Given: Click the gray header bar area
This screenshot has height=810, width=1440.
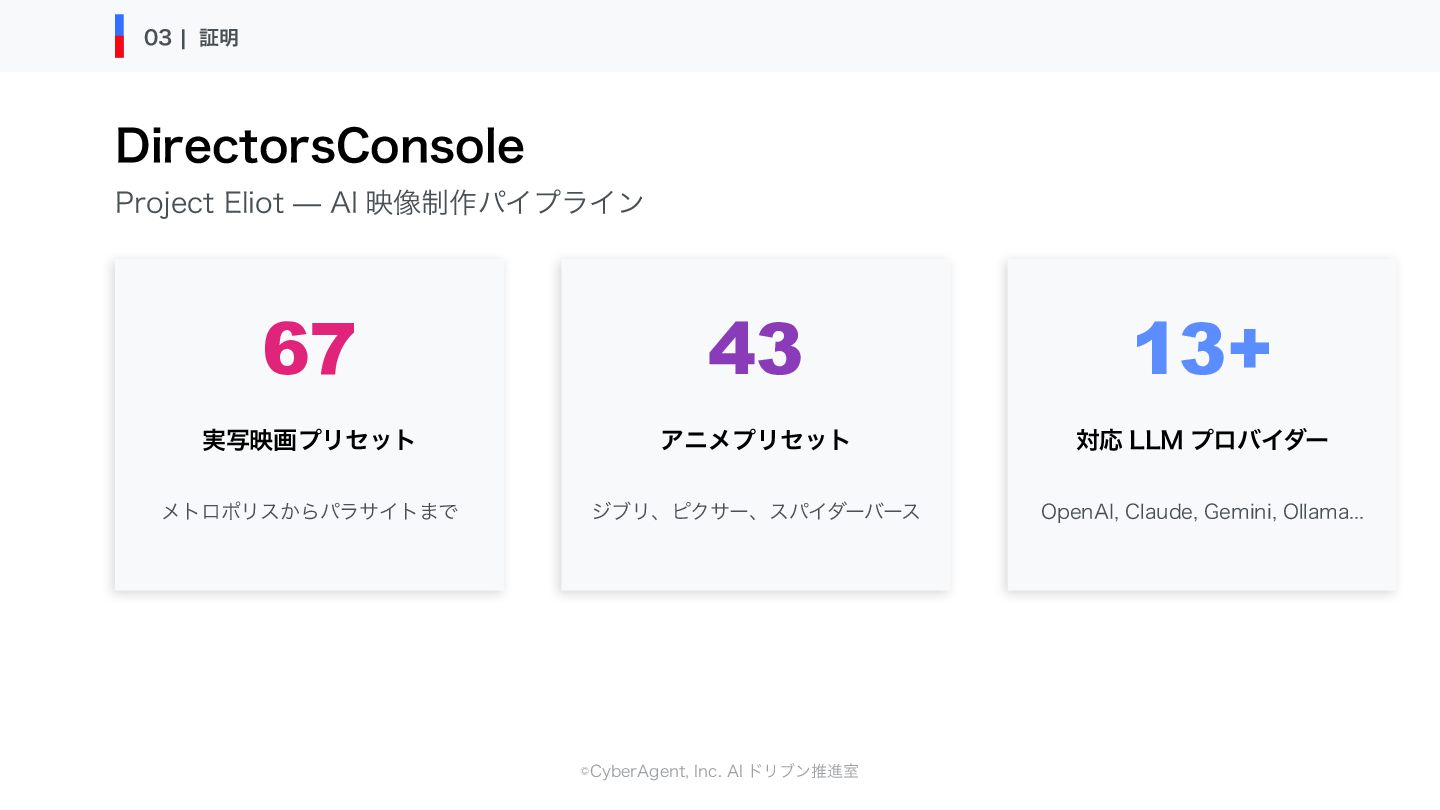Looking at the screenshot, I should [x=800, y=36].
